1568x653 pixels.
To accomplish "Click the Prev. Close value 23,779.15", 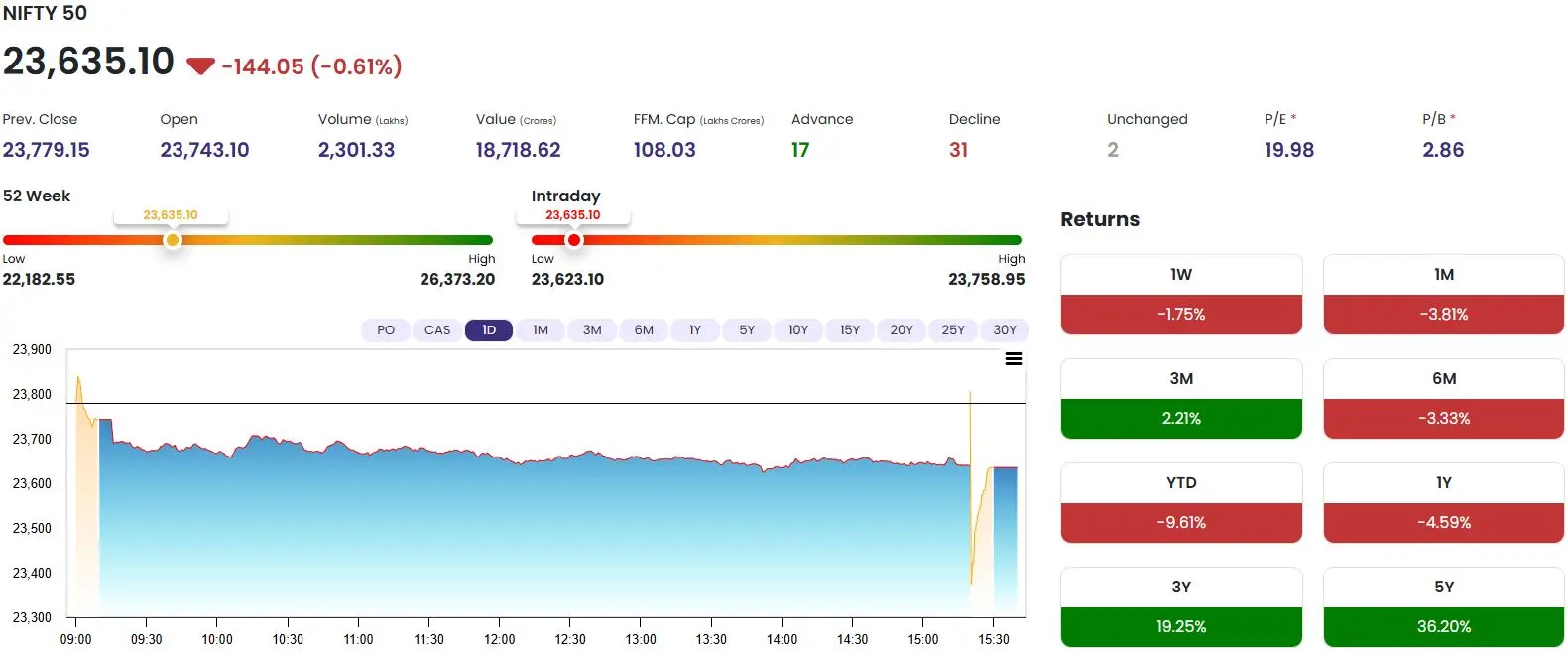I will (46, 150).
